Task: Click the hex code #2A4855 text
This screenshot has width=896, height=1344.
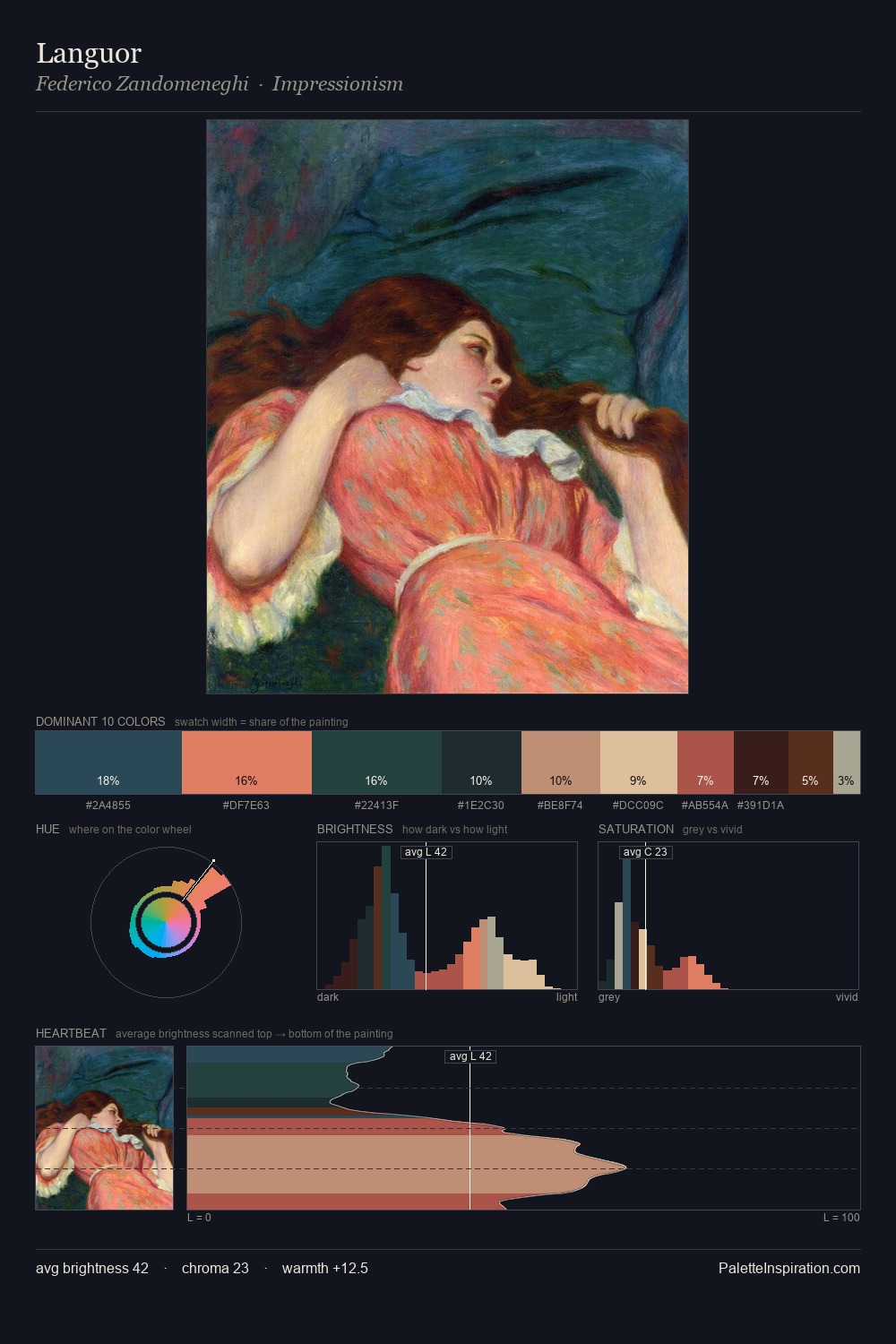Action: click(x=108, y=806)
